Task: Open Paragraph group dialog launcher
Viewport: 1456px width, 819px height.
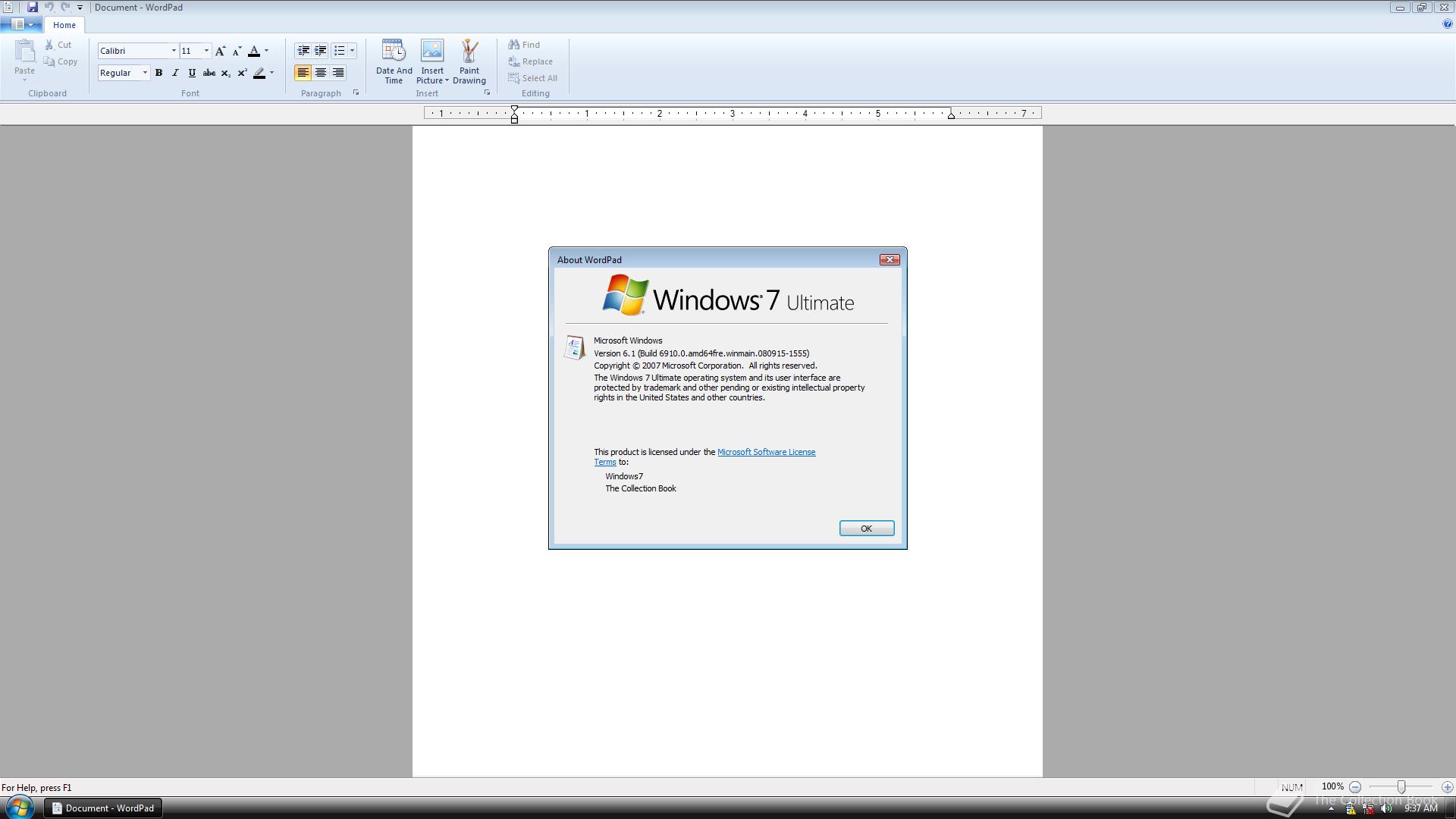Action: (356, 93)
